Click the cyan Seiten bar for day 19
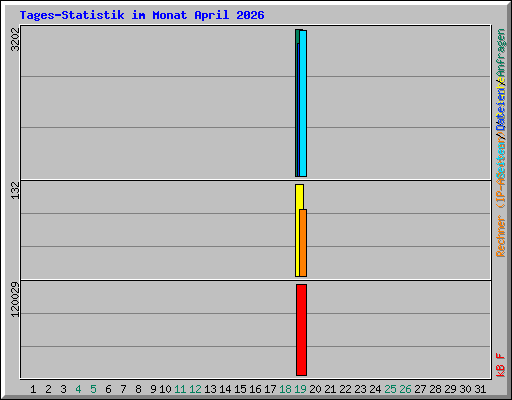This screenshot has height=400, width=512. (303, 103)
